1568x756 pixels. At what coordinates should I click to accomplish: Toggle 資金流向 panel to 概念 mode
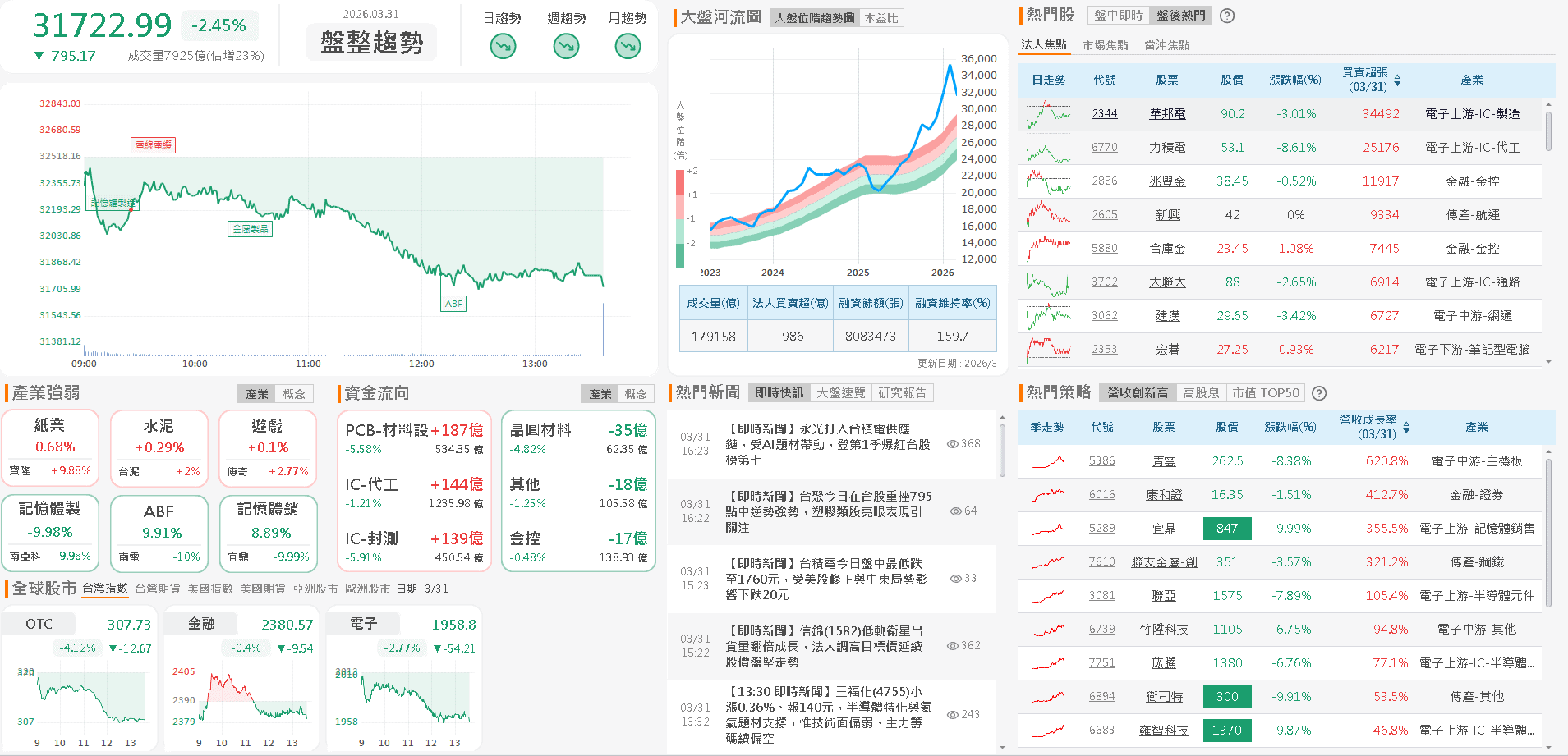coord(635,393)
